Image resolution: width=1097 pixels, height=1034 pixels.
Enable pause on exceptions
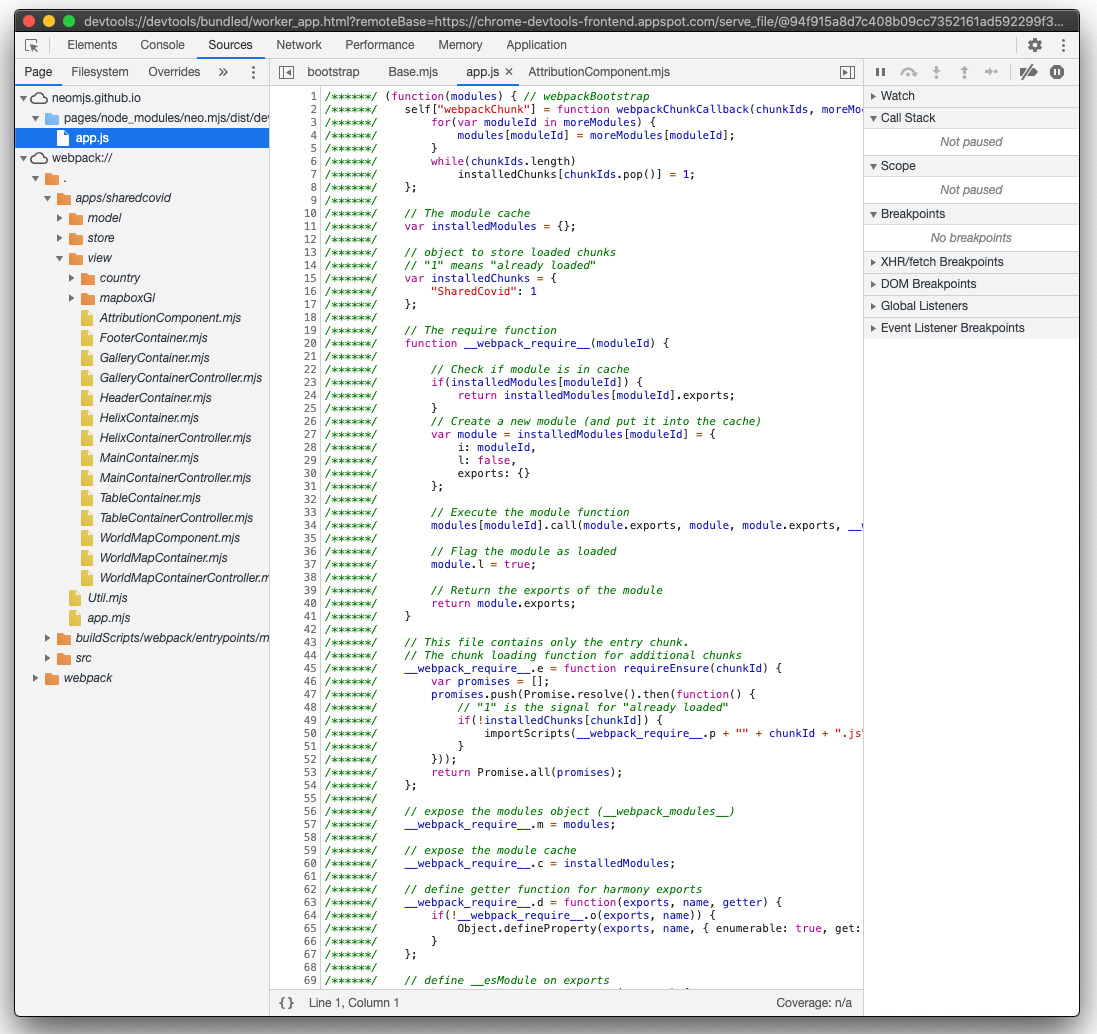click(x=1058, y=72)
